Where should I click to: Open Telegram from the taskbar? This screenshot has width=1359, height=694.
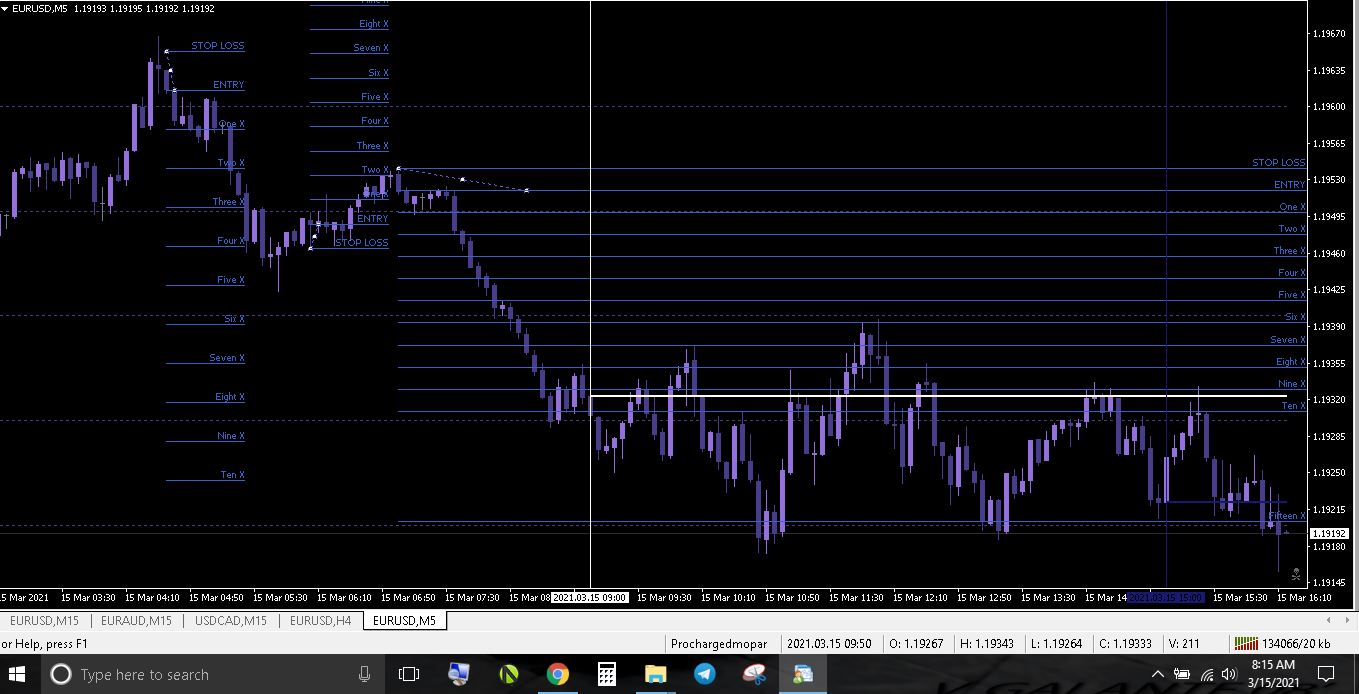705,674
